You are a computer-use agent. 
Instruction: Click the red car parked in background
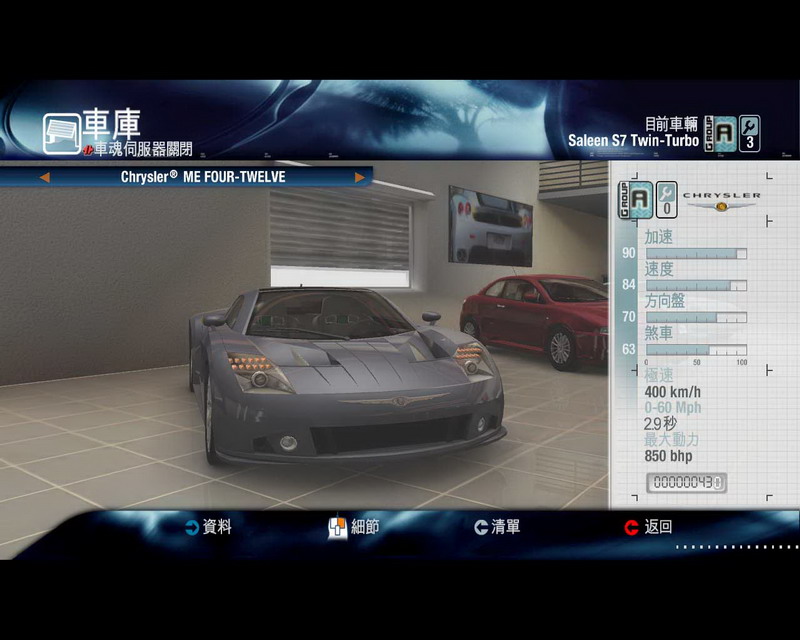tap(535, 315)
